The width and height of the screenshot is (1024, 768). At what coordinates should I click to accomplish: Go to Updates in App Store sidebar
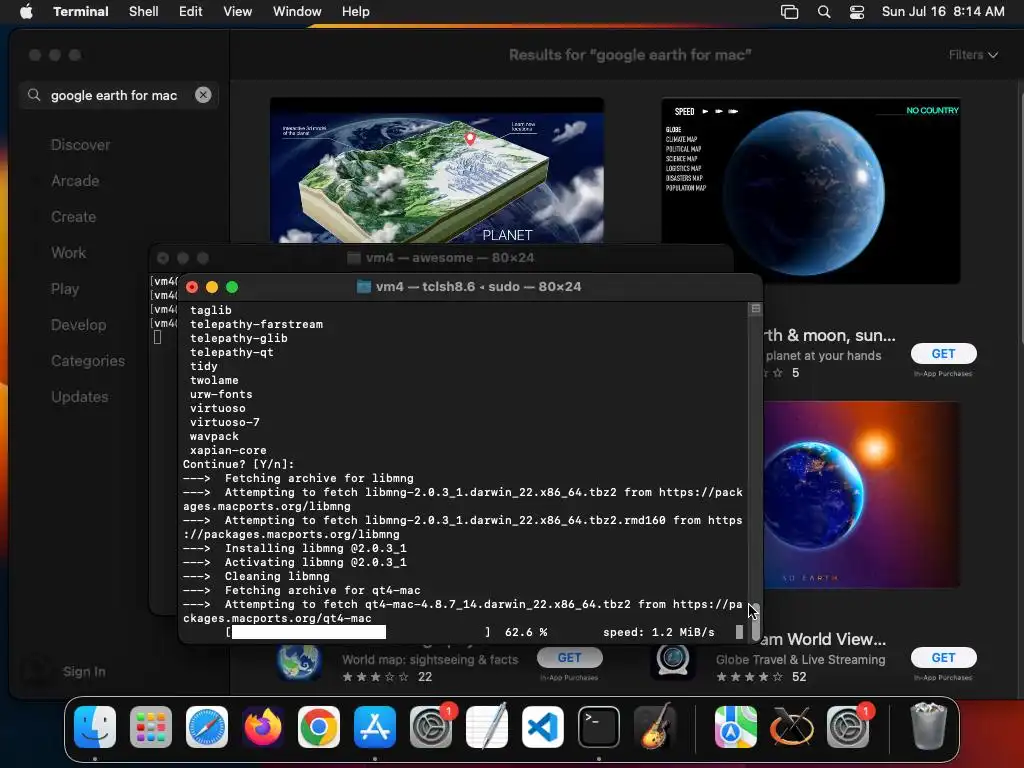80,397
